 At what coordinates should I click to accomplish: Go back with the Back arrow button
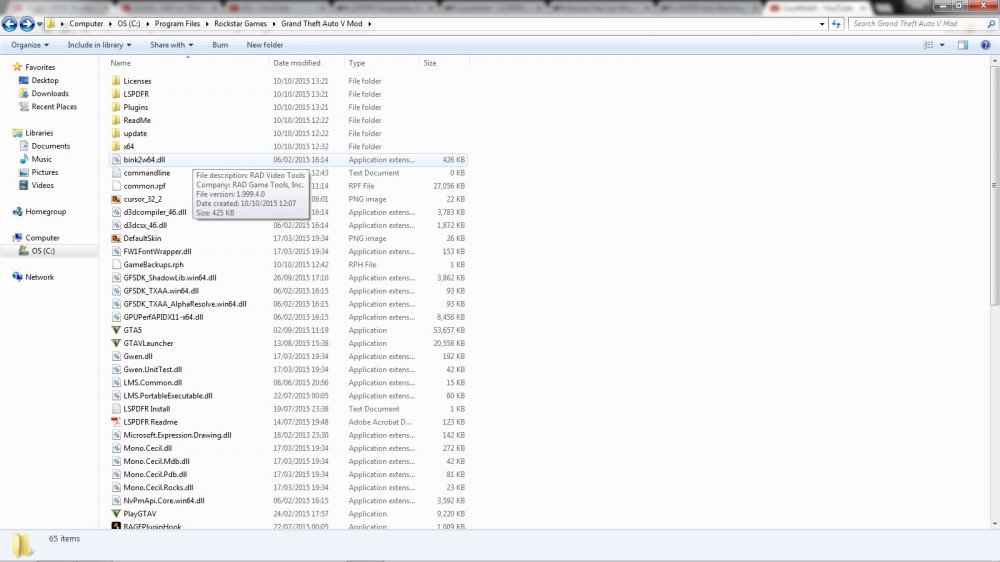(10, 24)
